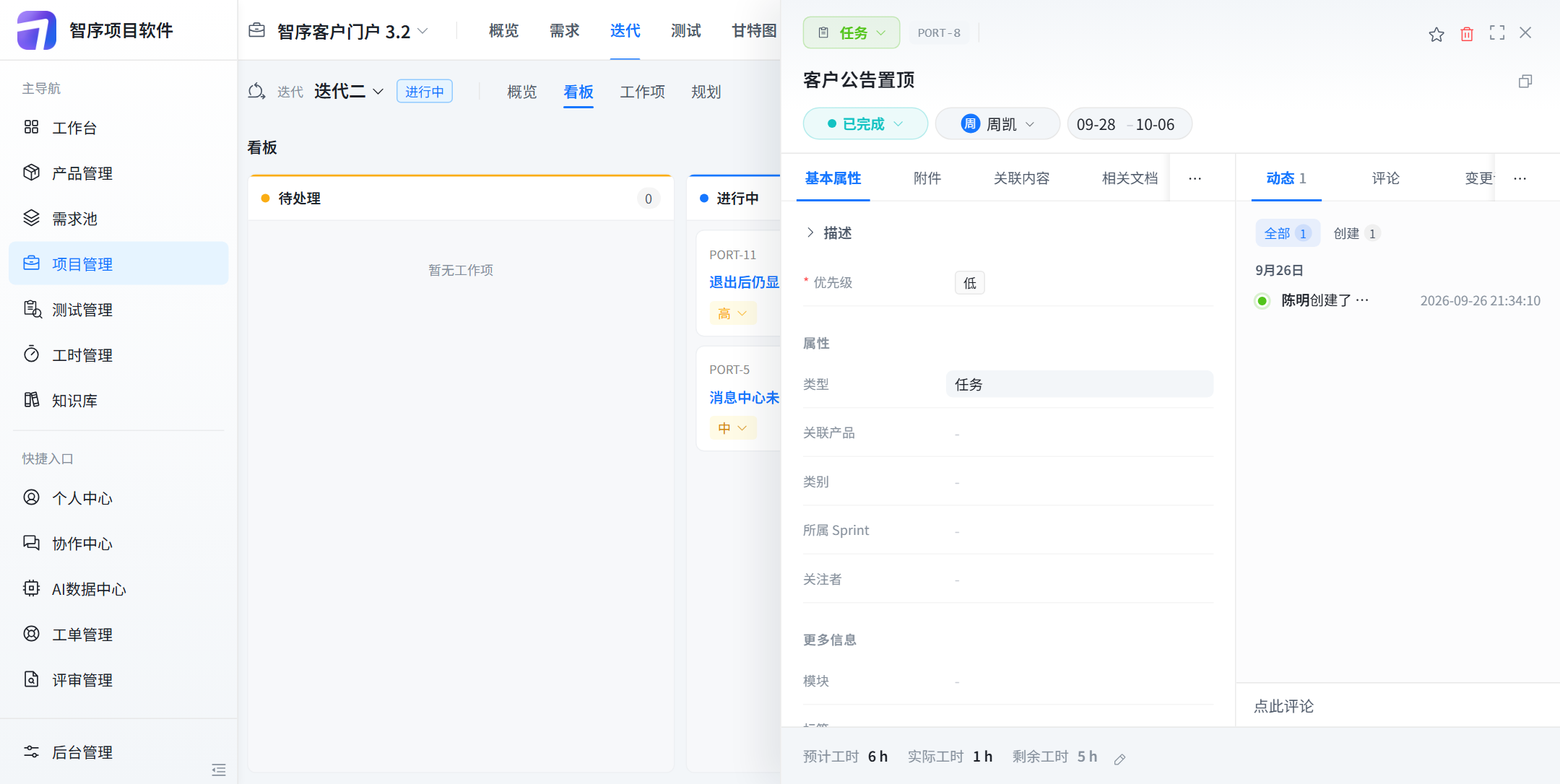Screen dimensions: 1560x784
Task: Open the 评论 tab
Action: point(1385,178)
